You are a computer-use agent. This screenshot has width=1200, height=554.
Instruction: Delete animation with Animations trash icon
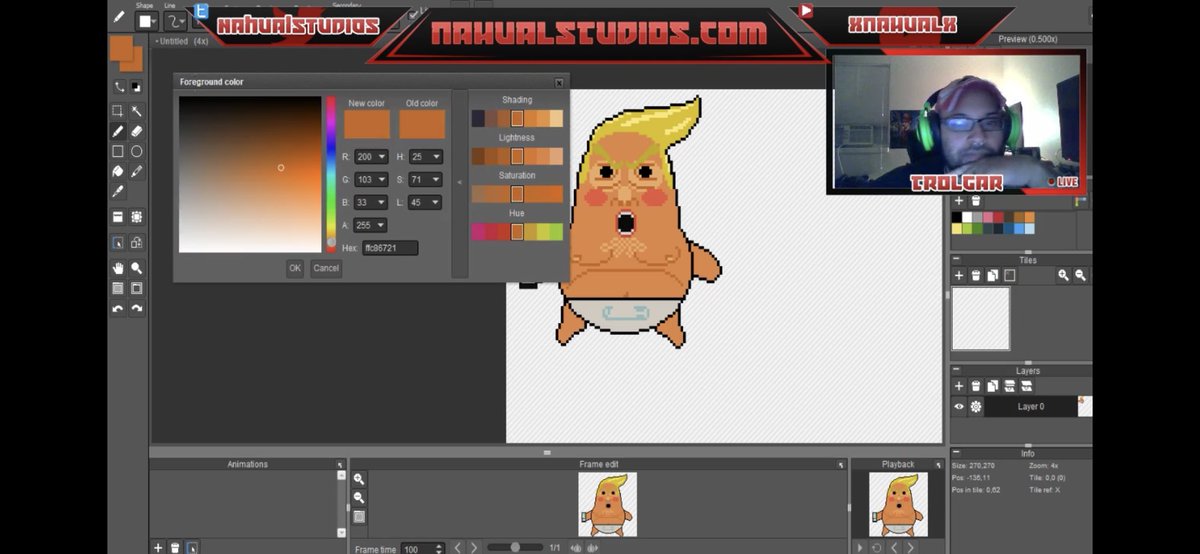[175, 547]
